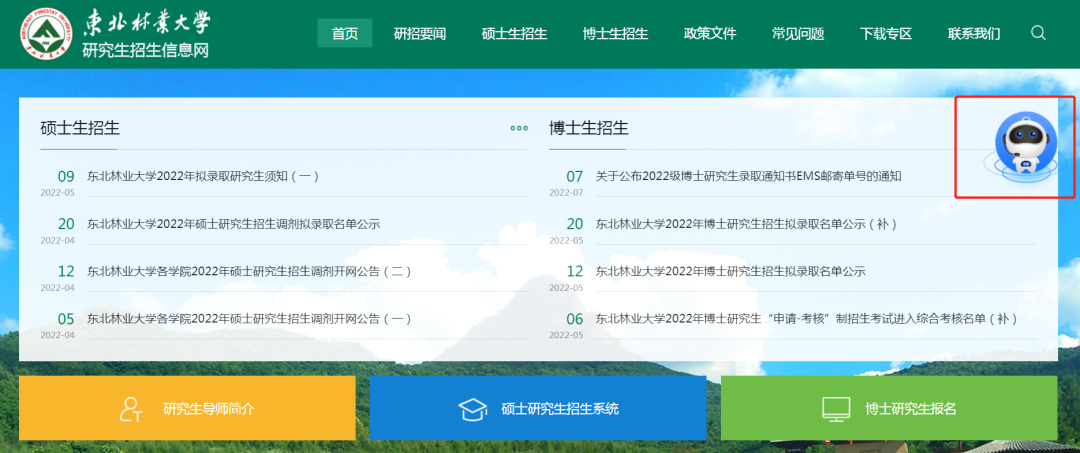The height and width of the screenshot is (453, 1080).
Task: Click the graduation cap icon
Action: (x=473, y=409)
